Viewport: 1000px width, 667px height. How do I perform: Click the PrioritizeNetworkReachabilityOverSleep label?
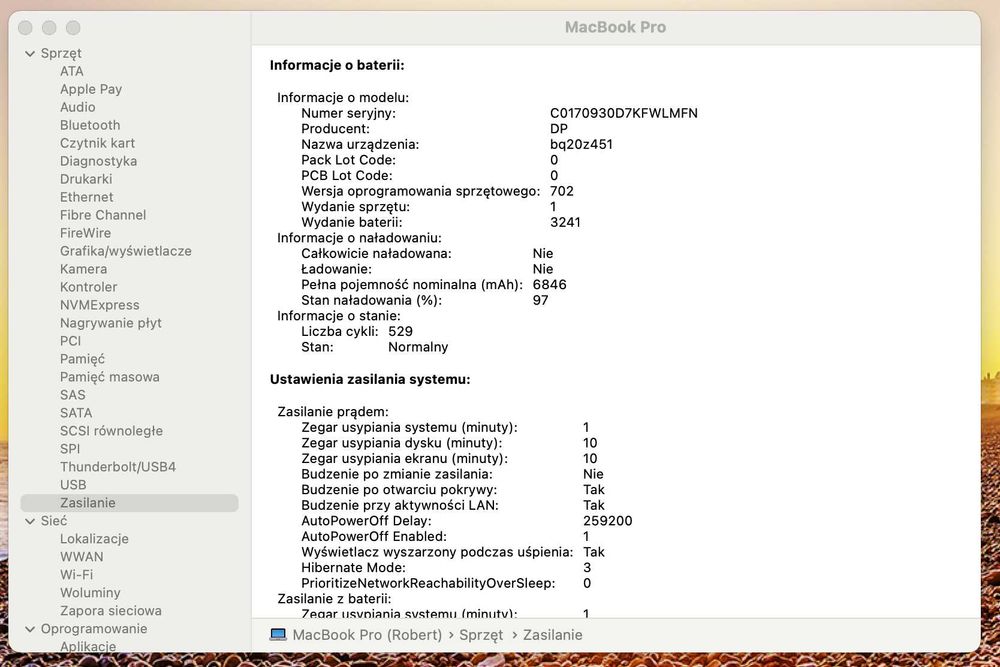point(428,583)
